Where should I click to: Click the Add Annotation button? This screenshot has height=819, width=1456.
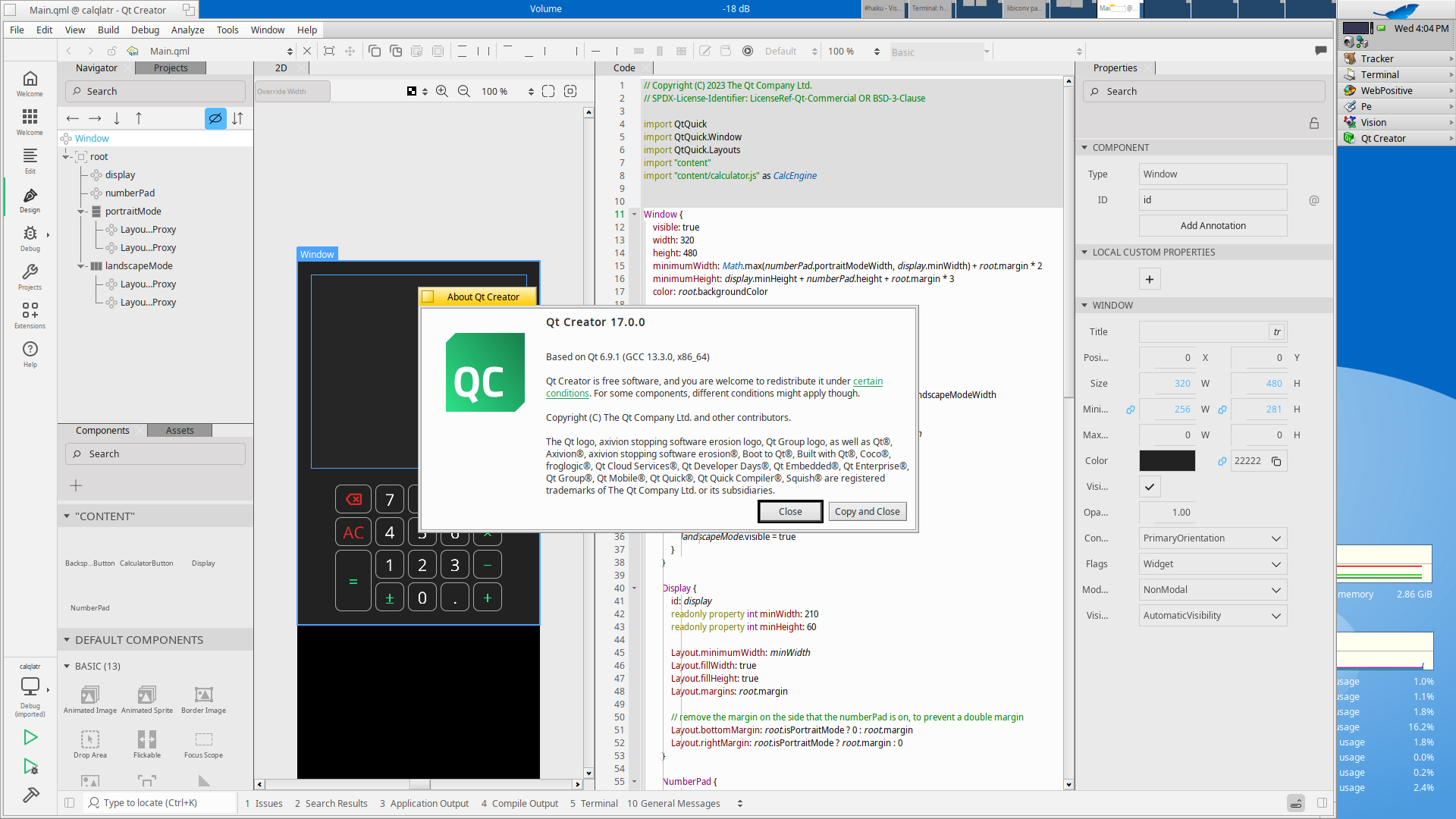[1213, 226]
